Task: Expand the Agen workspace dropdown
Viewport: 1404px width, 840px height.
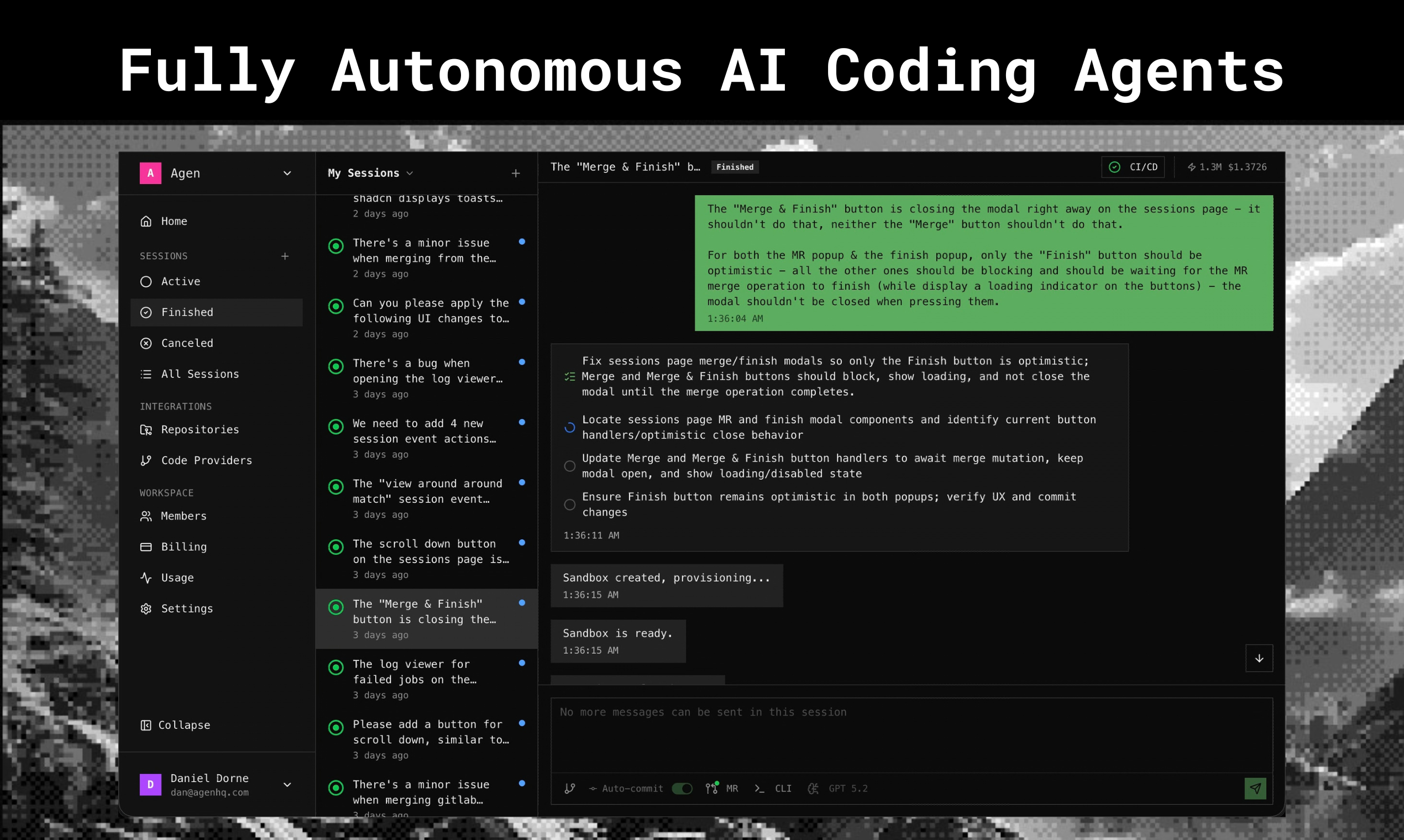Action: point(287,173)
